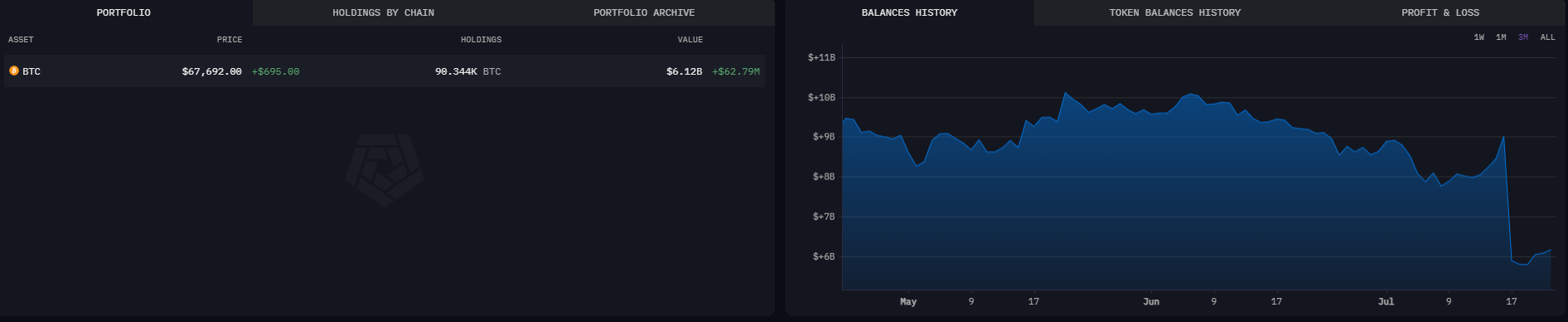Click the July 17 date on chart axis

coord(1511,301)
